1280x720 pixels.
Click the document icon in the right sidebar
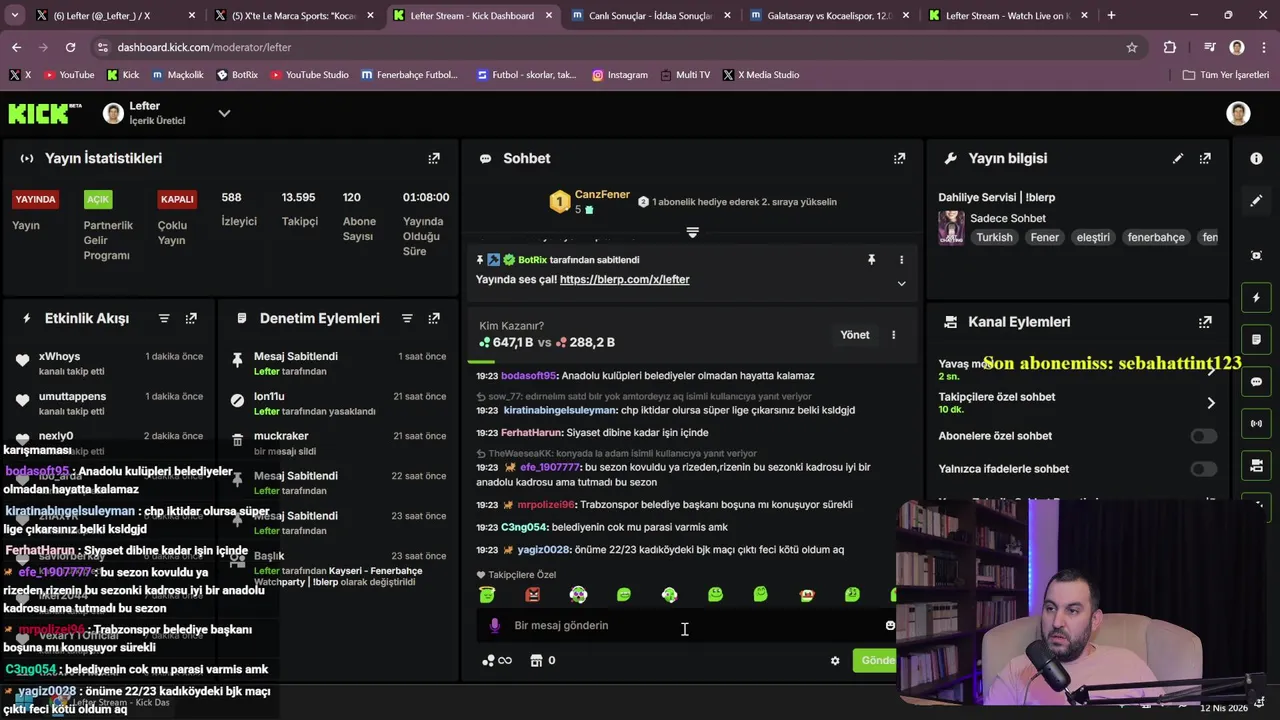1256,340
